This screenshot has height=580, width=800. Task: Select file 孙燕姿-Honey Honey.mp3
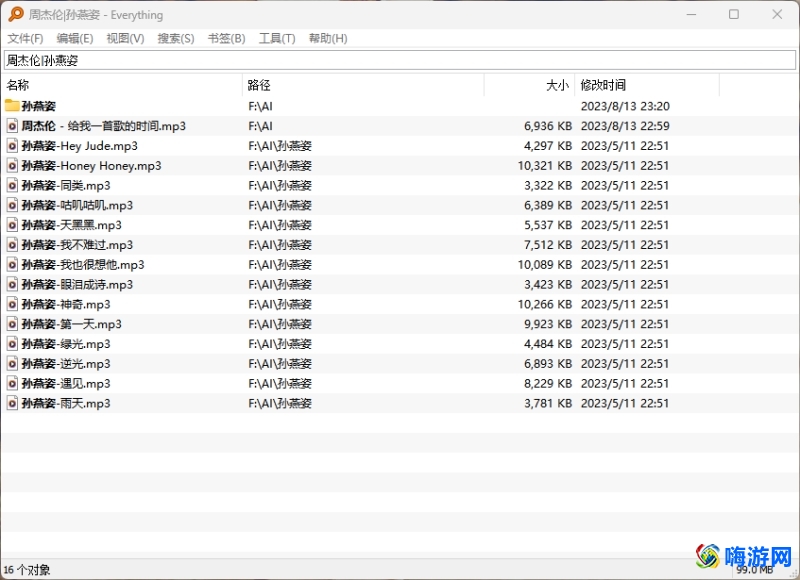coord(91,166)
